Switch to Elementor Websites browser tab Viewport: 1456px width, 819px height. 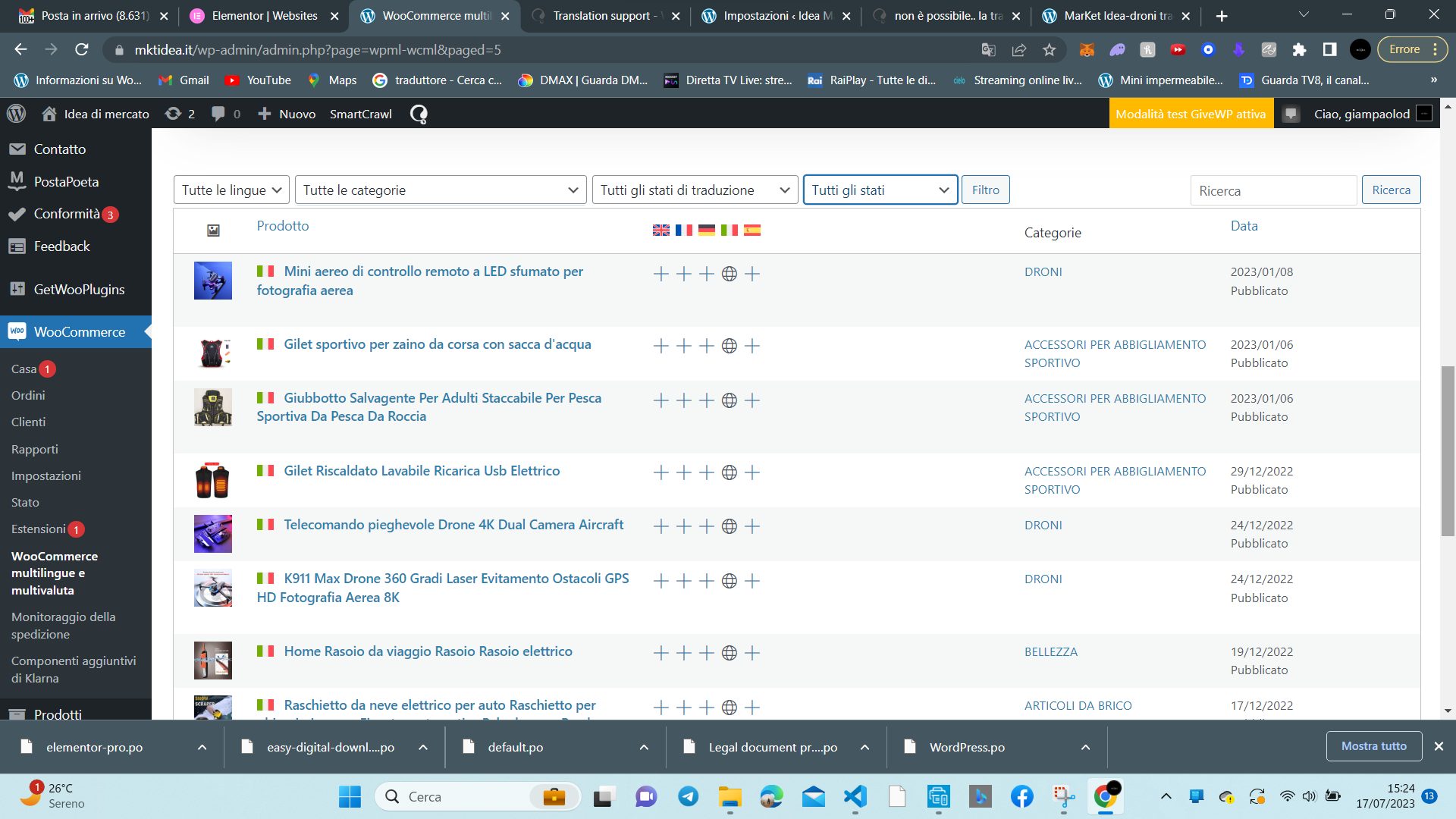click(x=264, y=15)
